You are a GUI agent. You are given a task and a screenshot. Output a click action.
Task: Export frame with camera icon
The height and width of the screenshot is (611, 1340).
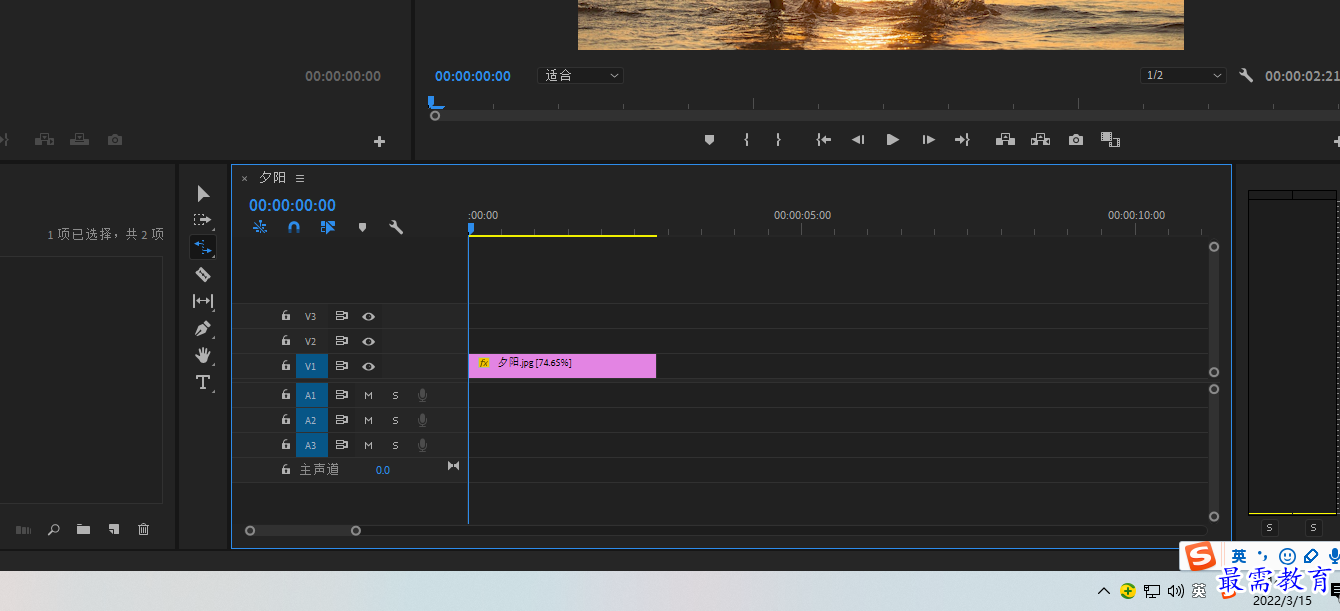coord(1076,140)
